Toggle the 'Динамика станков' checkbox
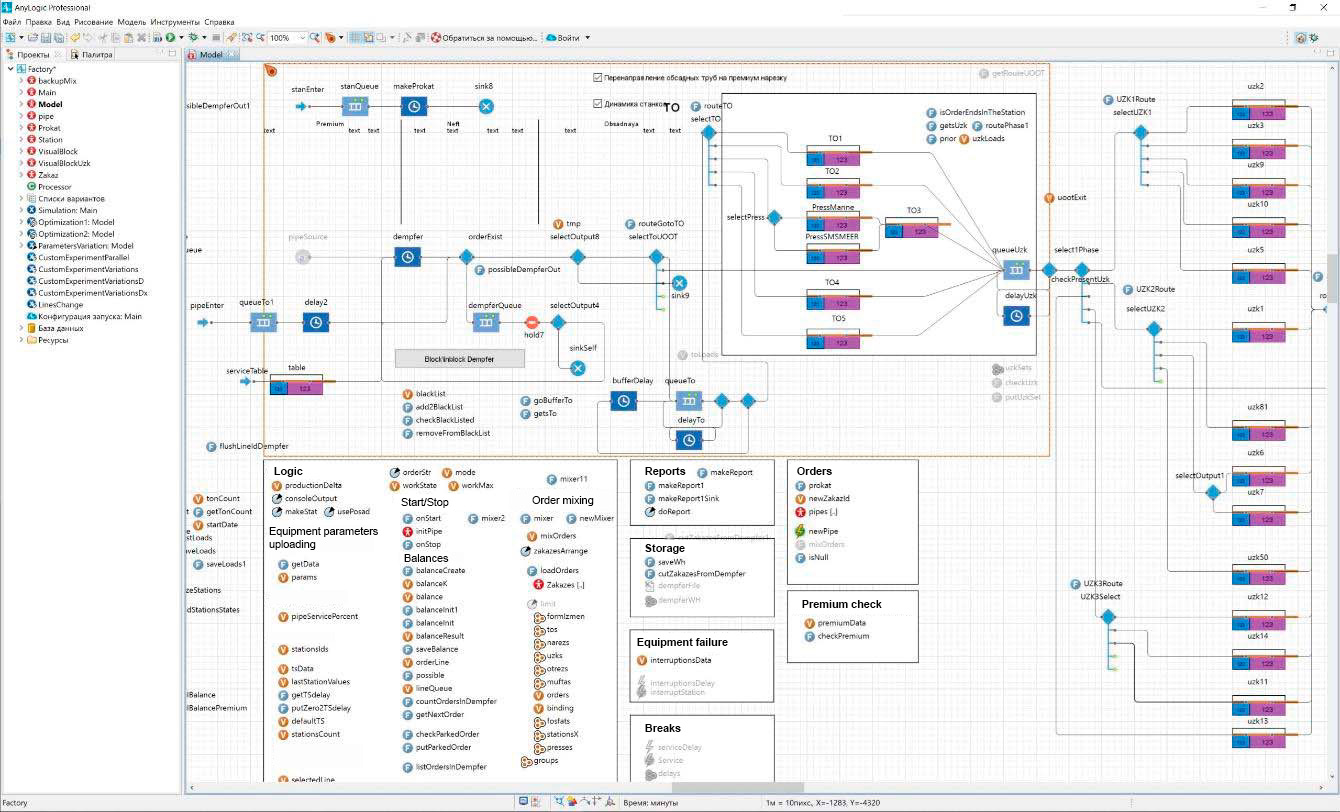1340x812 pixels. [x=597, y=103]
